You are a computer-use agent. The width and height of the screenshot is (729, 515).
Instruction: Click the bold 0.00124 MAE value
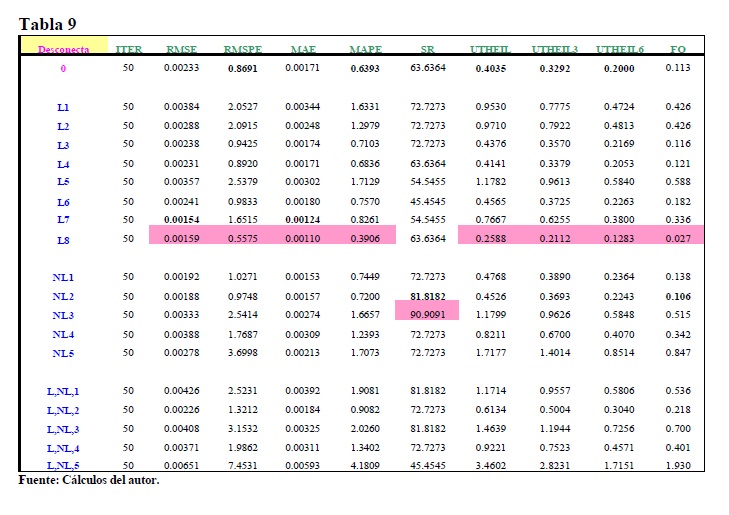(302, 219)
